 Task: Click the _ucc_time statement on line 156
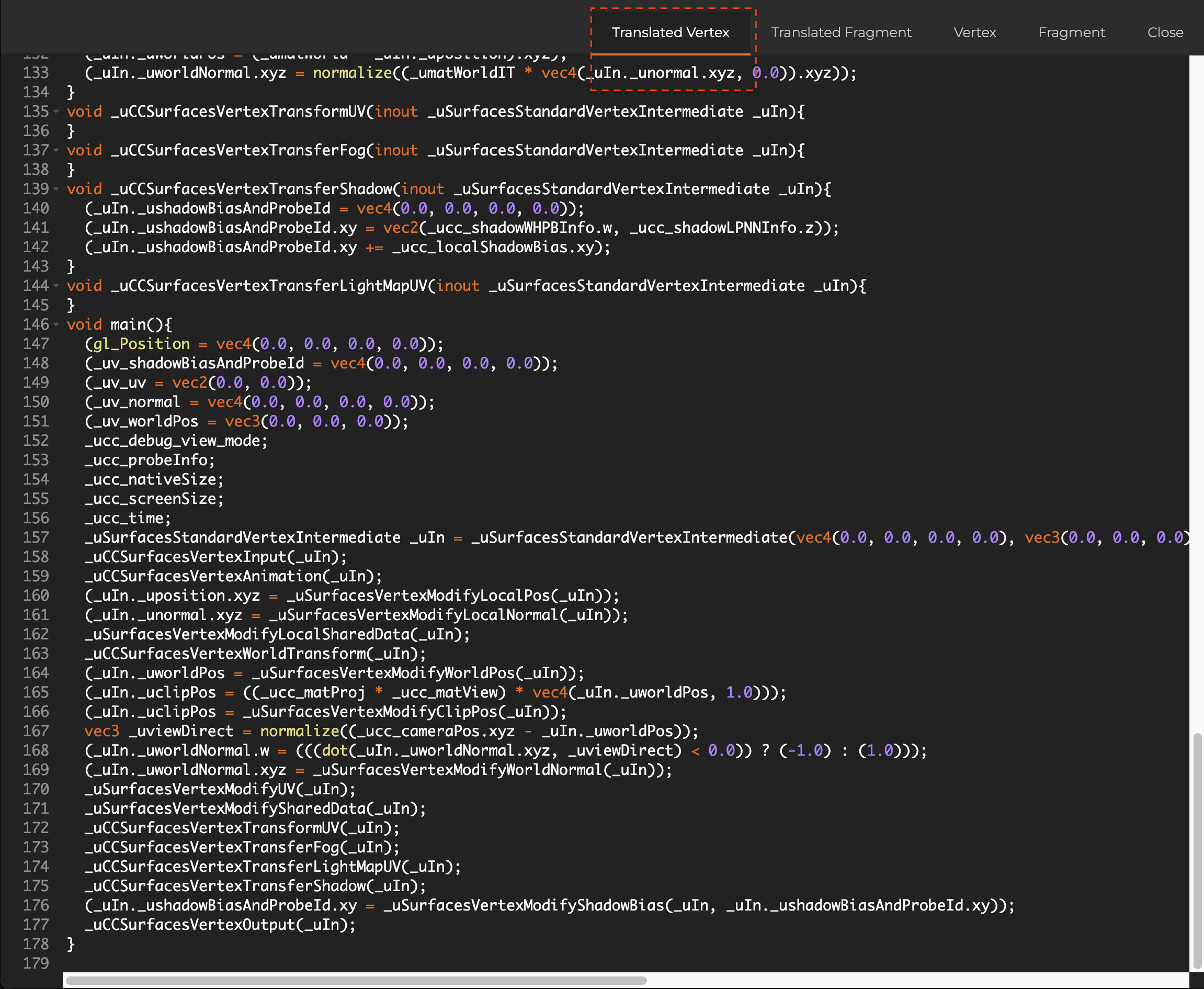[x=127, y=518]
